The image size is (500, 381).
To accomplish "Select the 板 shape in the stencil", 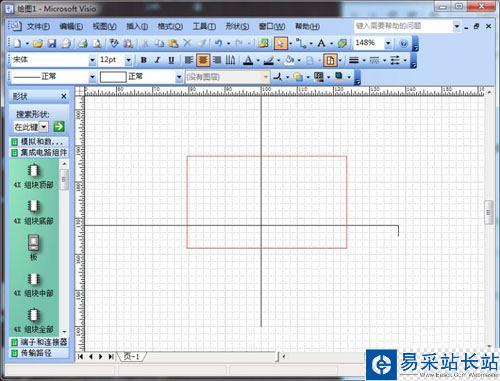I will tap(34, 248).
